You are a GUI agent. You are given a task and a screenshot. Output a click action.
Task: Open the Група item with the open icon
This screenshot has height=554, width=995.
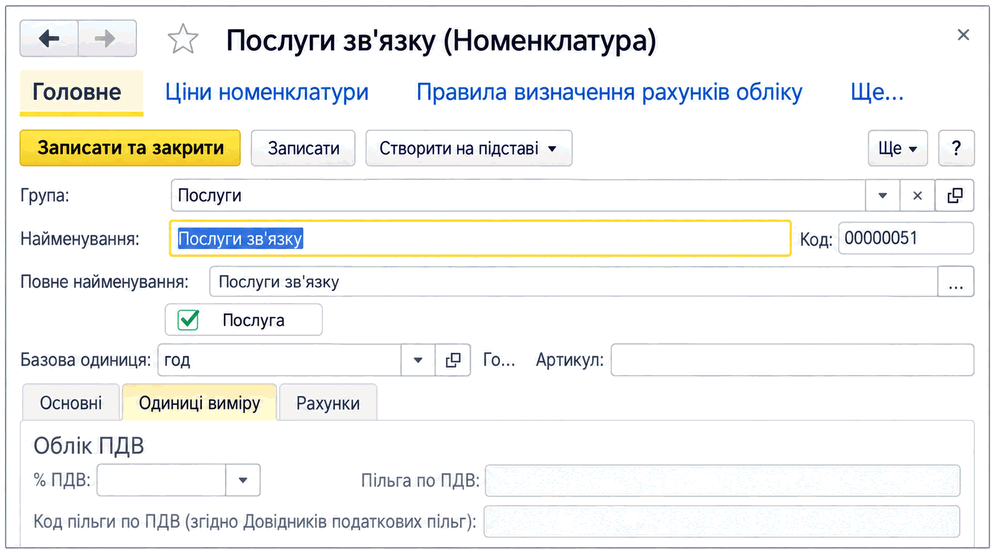(x=954, y=195)
